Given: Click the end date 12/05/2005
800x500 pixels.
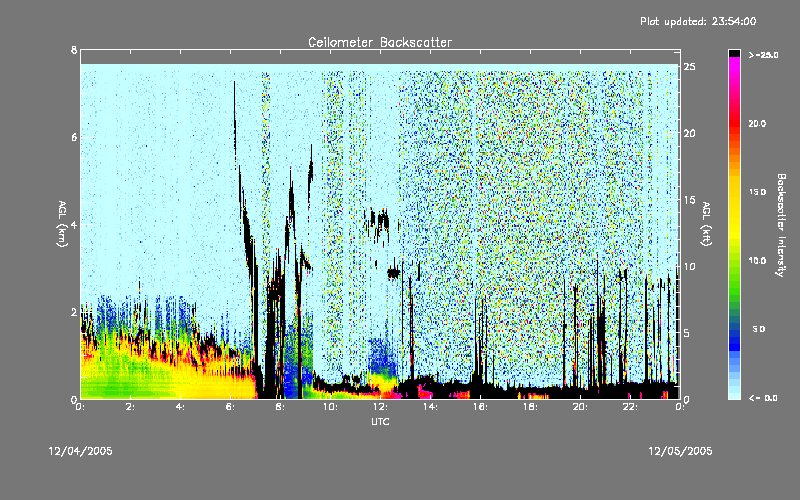Looking at the screenshot, I should tap(680, 451).
